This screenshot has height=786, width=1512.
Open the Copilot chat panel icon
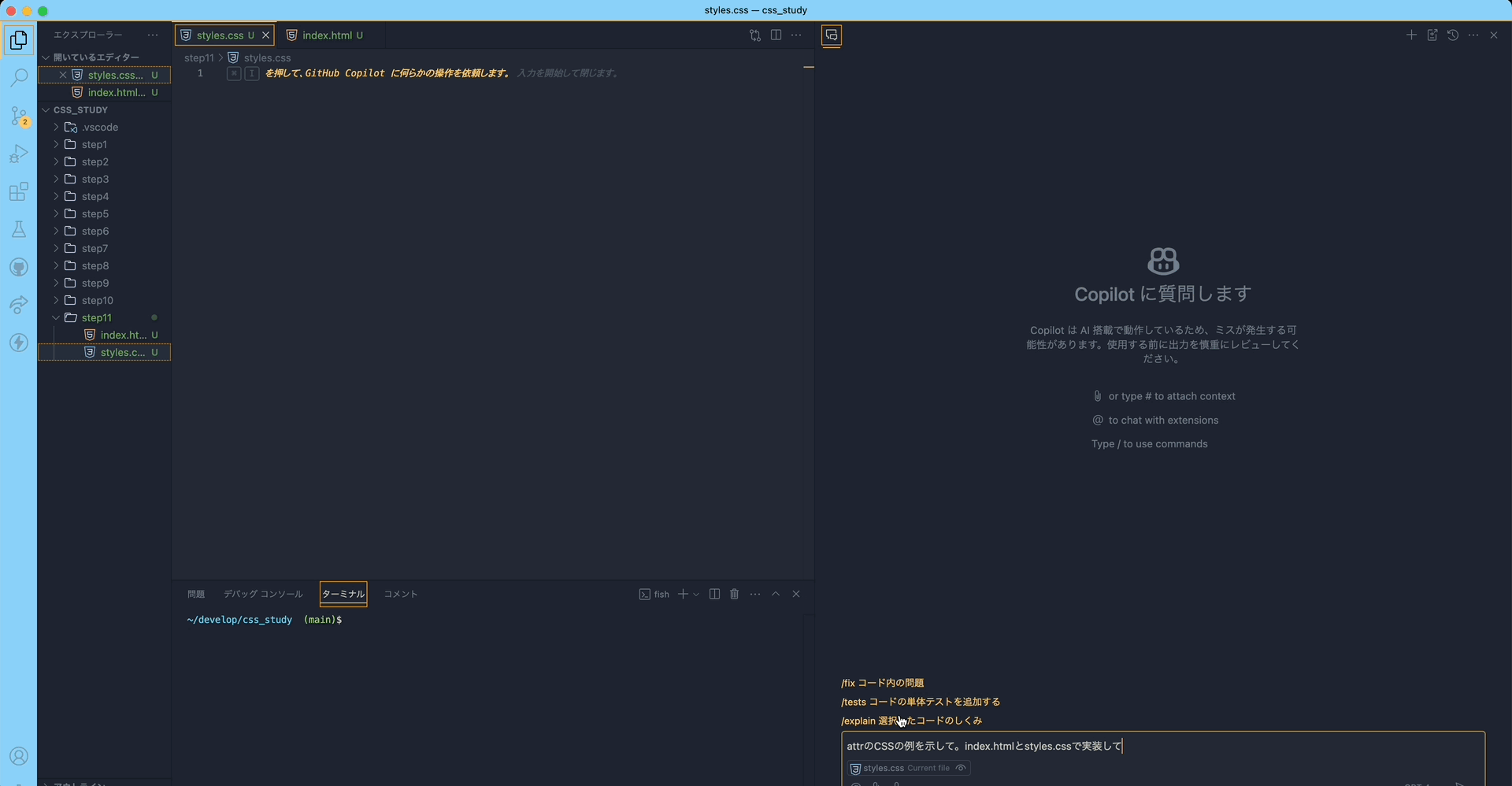click(832, 35)
